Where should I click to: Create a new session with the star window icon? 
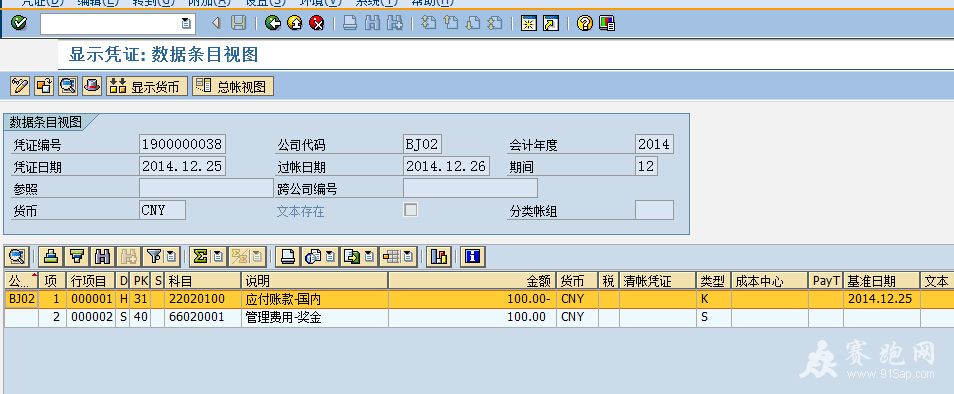(529, 24)
